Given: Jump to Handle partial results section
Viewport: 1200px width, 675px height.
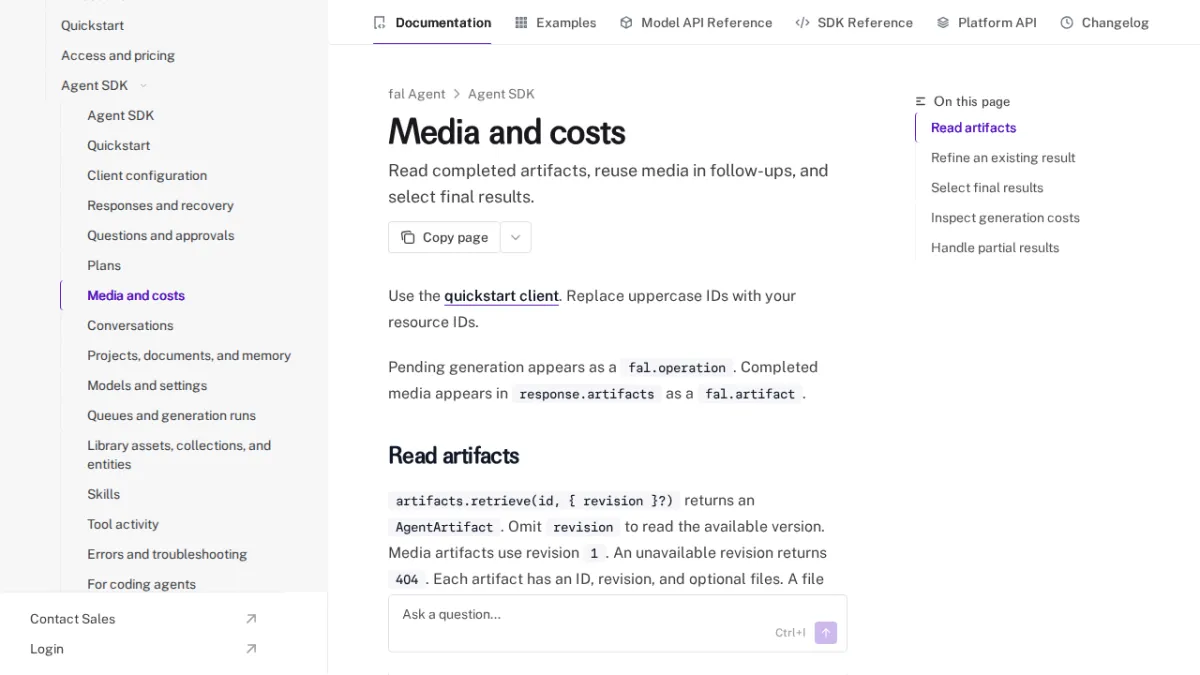Looking at the screenshot, I should point(995,248).
